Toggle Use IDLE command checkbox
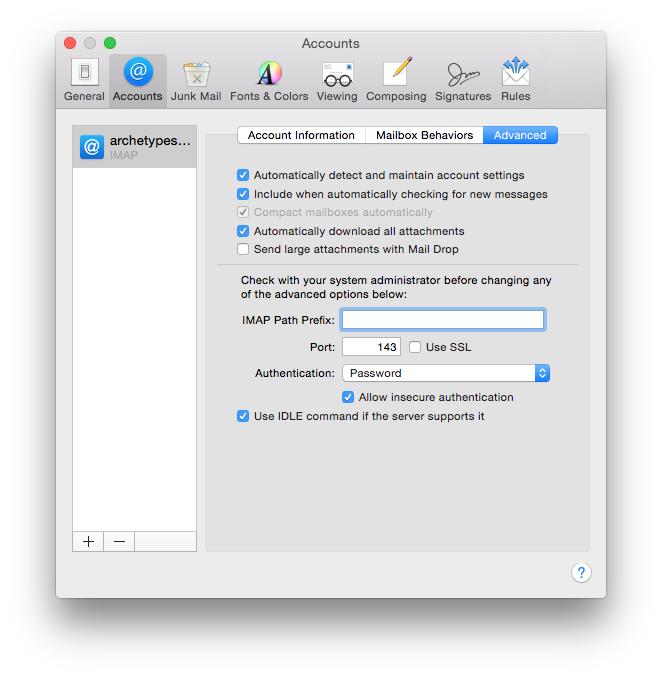This screenshot has height=678, width=662. point(243,416)
